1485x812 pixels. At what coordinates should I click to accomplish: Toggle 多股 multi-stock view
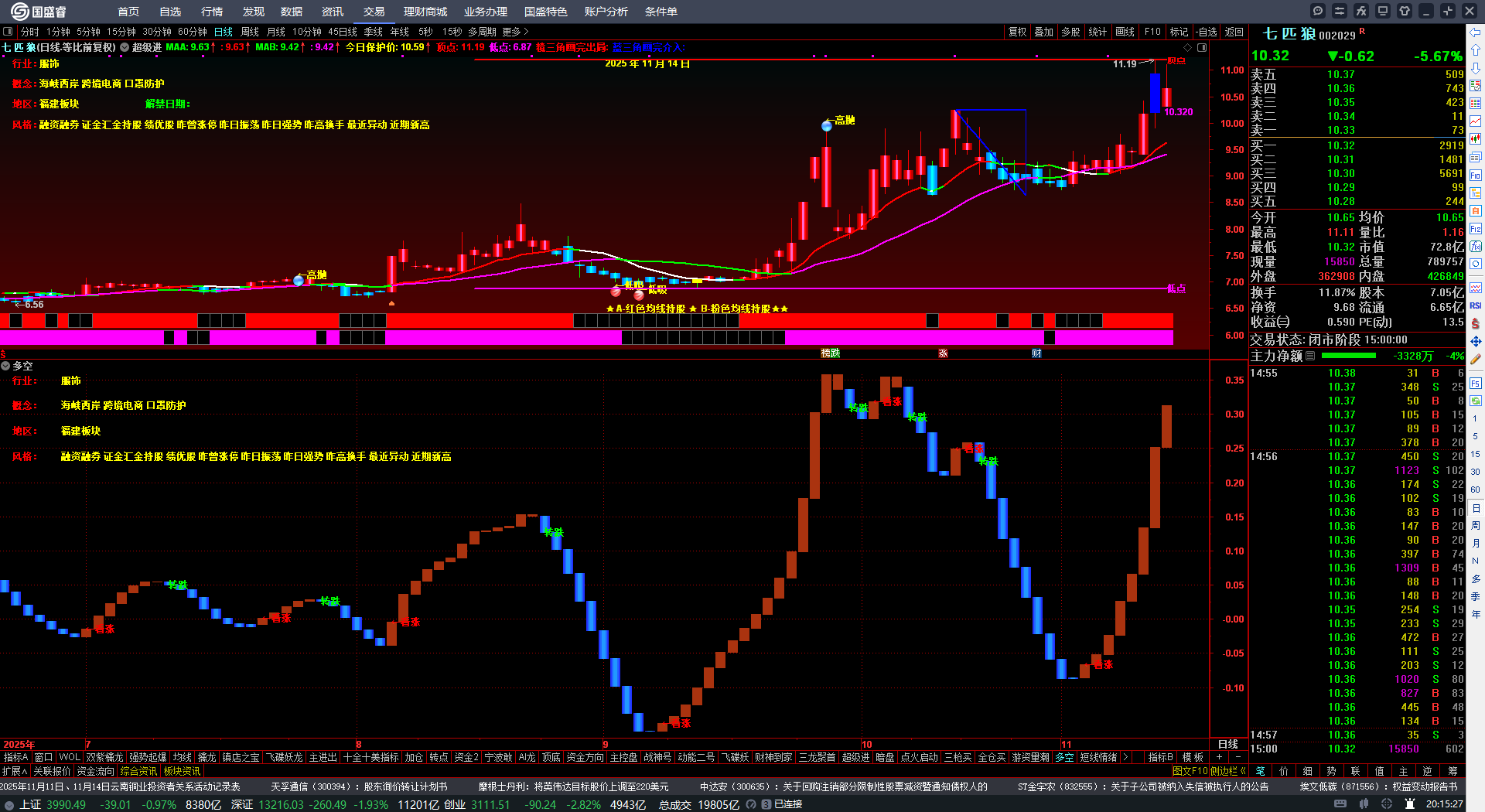[1070, 32]
